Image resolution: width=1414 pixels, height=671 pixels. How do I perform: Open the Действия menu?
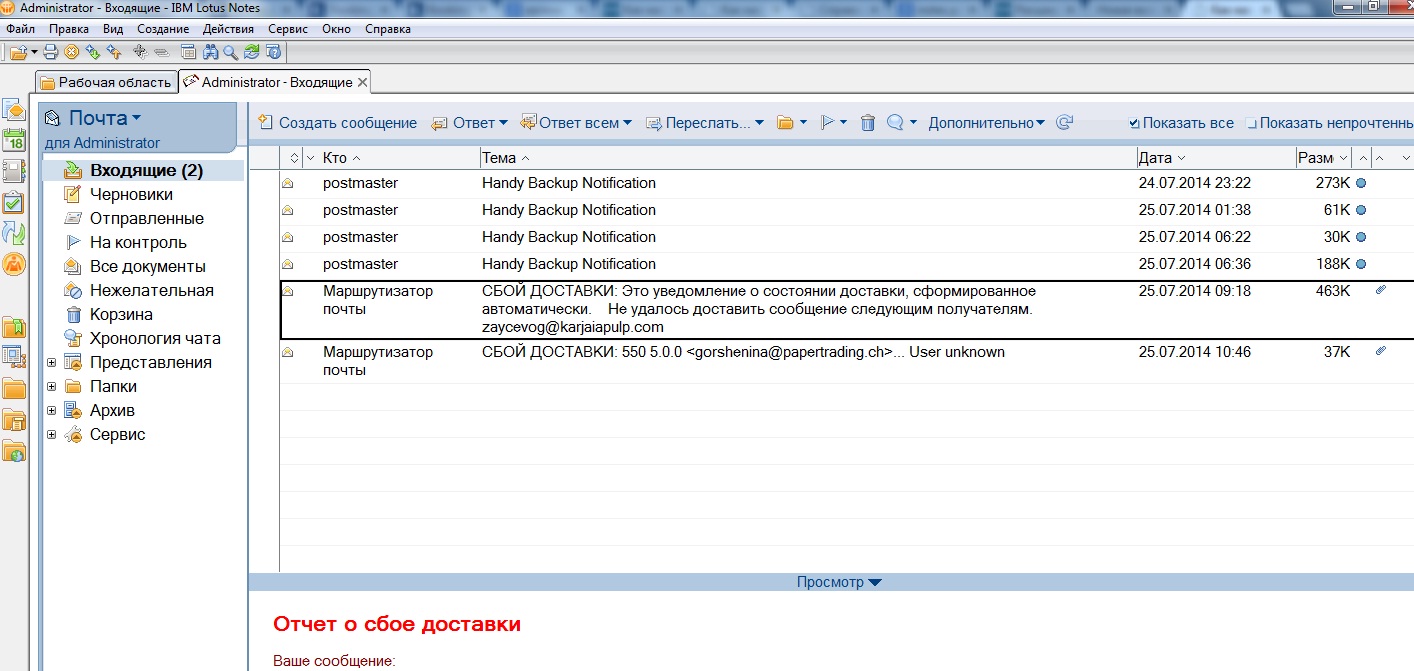click(228, 29)
